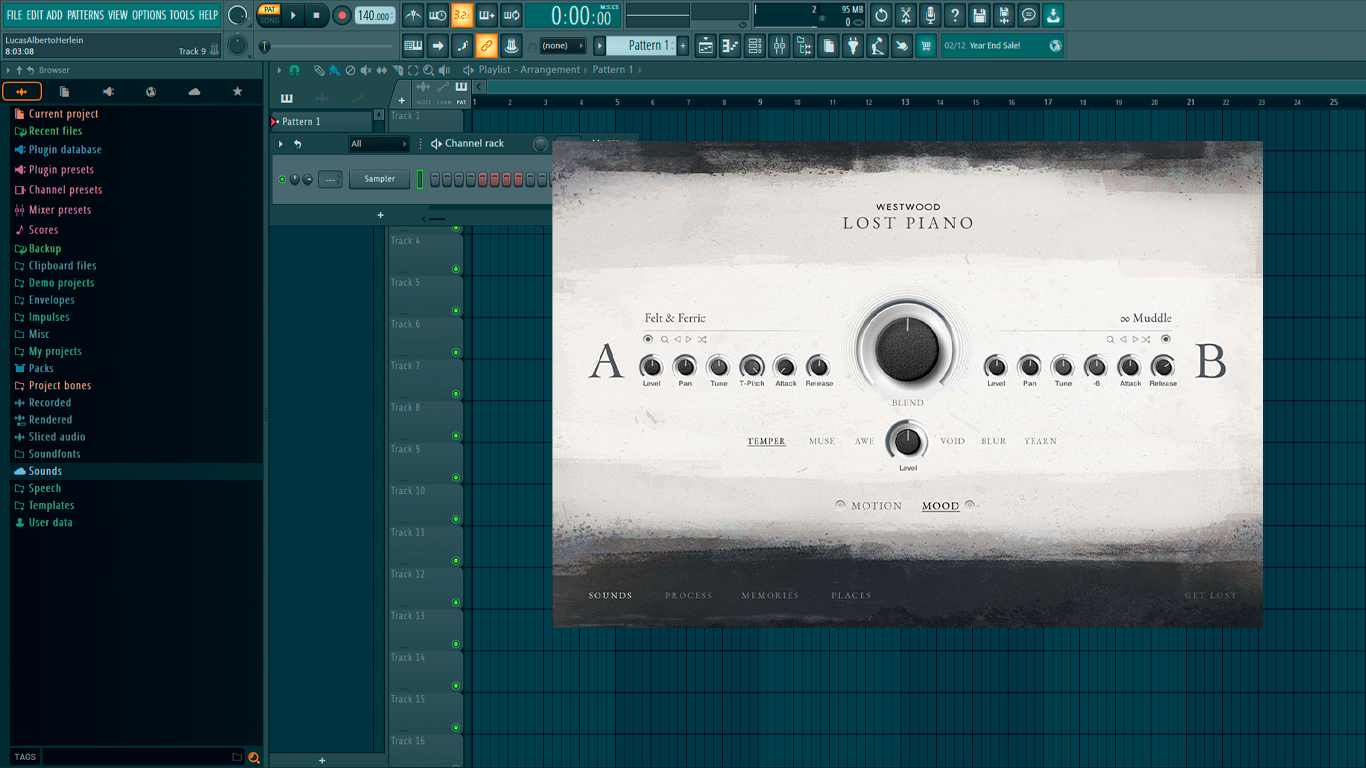1366x768 pixels.
Task: Open channel rack options arrow menu
Action: point(281,144)
